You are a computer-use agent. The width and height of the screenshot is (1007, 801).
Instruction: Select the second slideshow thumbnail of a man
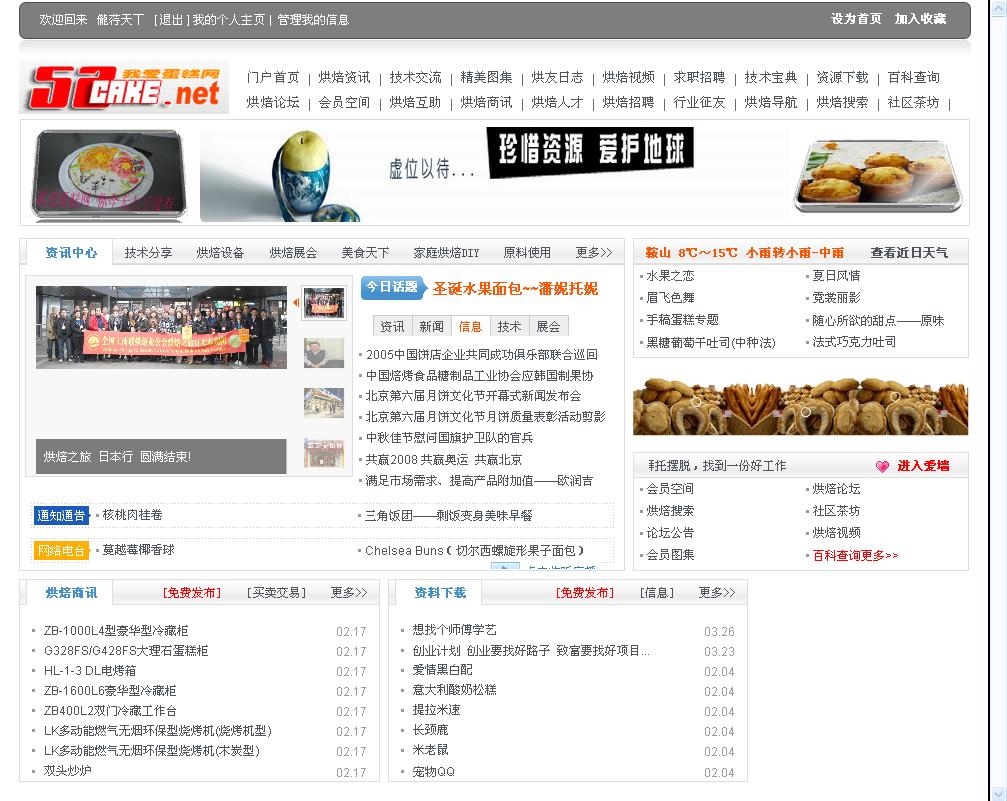(324, 353)
